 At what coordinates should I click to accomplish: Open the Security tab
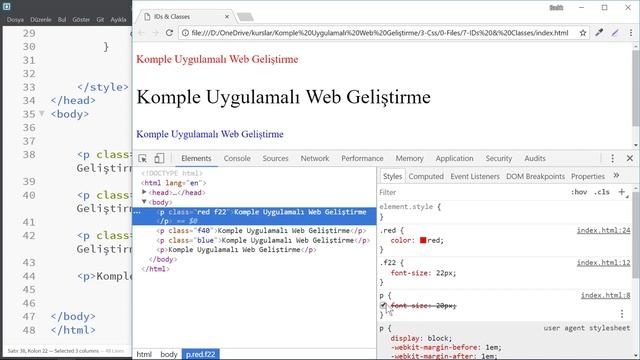[x=498, y=158]
